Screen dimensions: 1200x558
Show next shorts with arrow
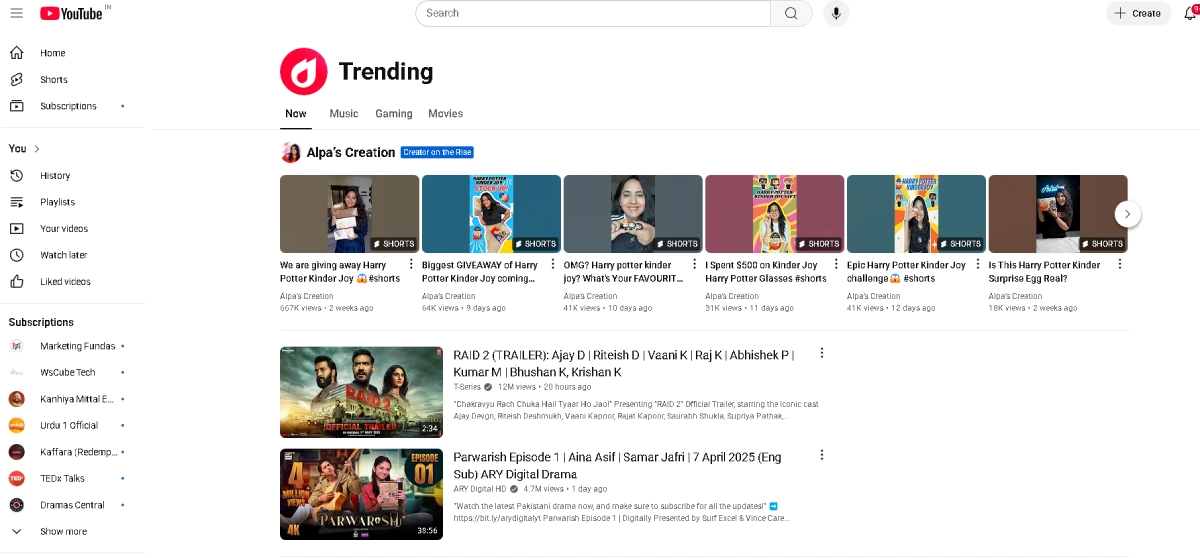coord(1127,214)
